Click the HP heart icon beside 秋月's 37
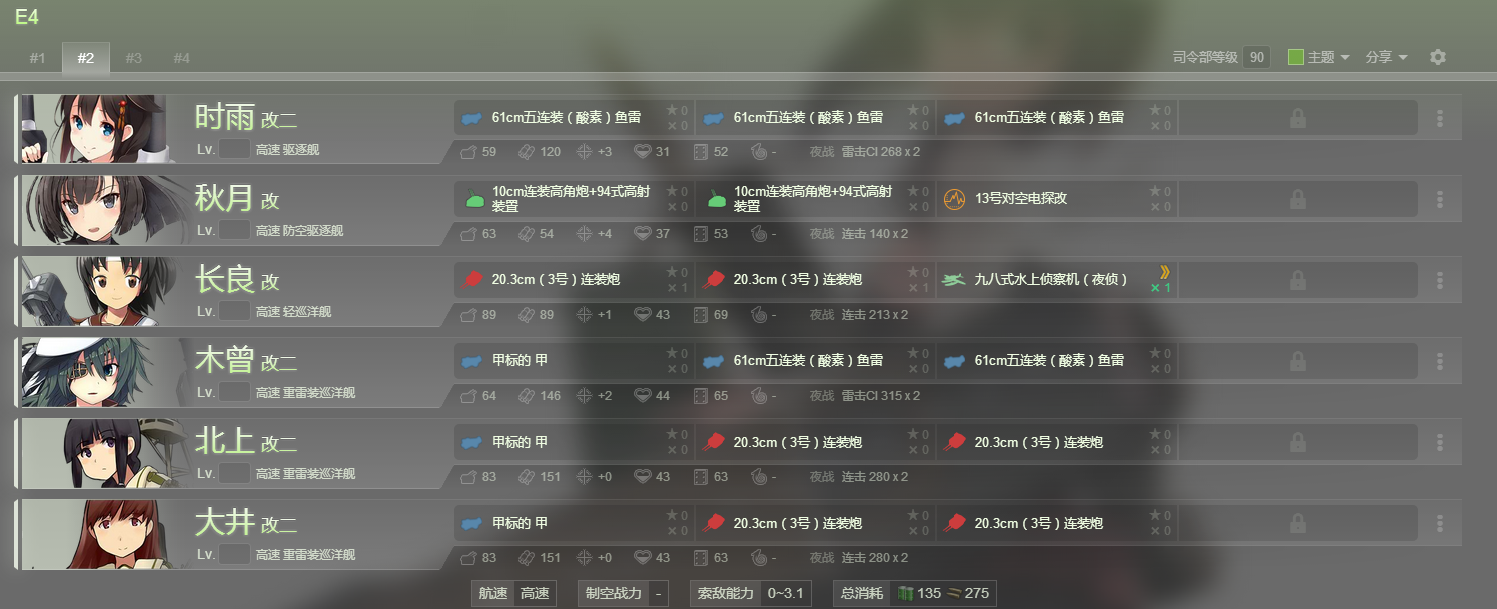1497x609 pixels. pos(643,233)
